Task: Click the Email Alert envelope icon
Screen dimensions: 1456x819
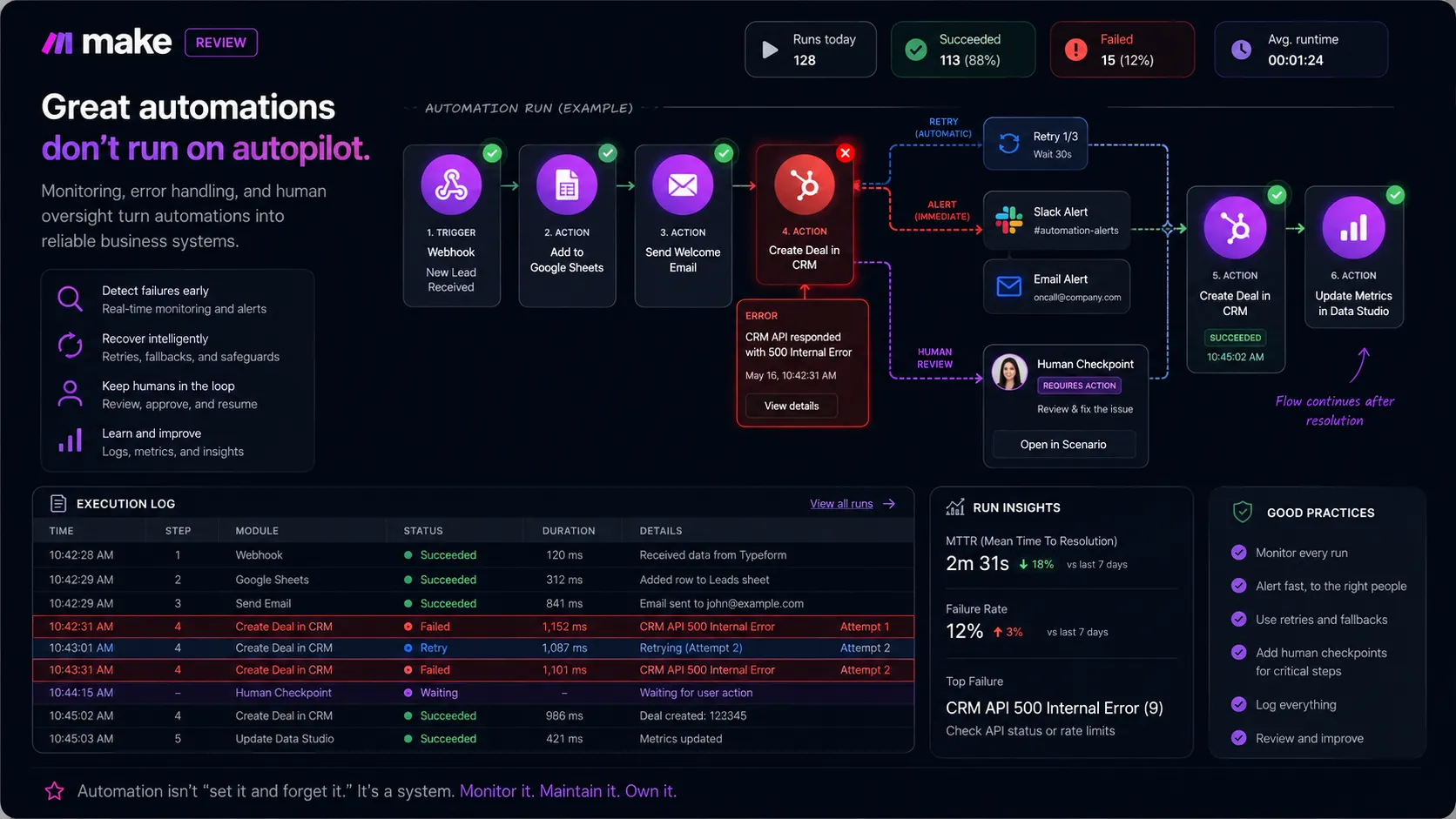Action: click(x=1009, y=286)
